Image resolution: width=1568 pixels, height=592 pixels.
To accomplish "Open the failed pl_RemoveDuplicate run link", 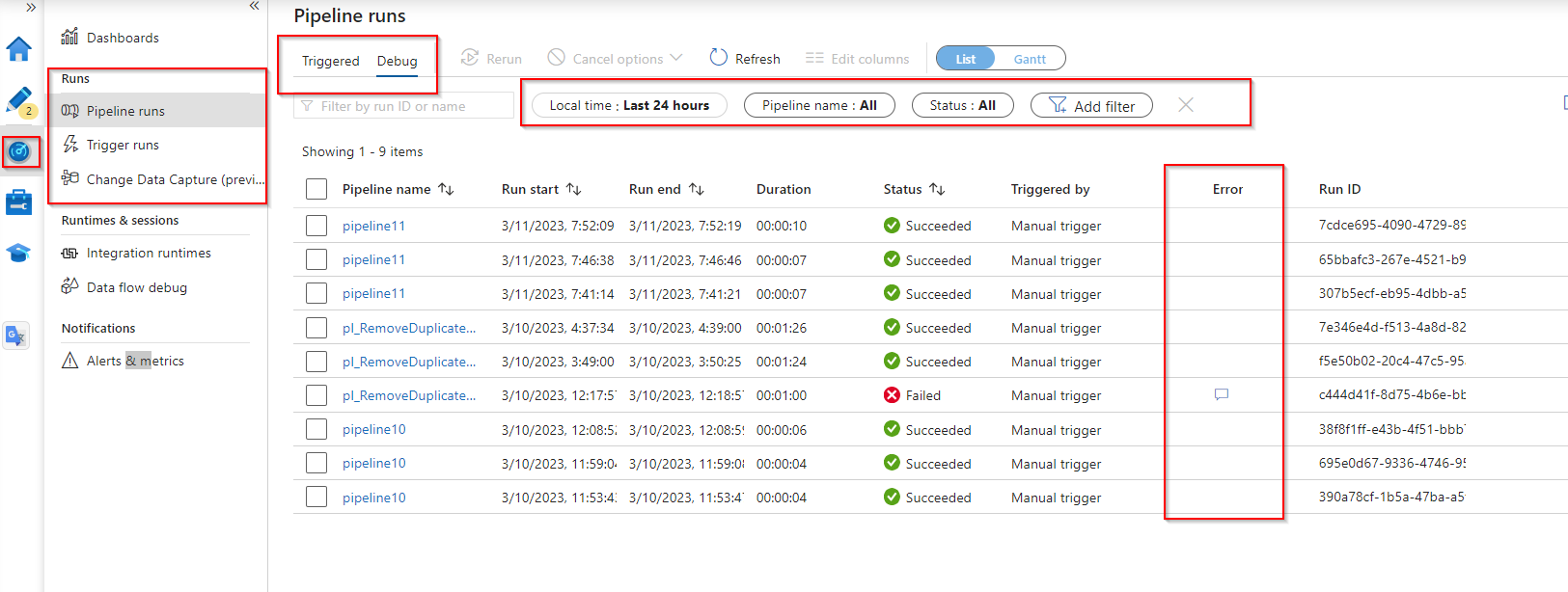I will (409, 395).
